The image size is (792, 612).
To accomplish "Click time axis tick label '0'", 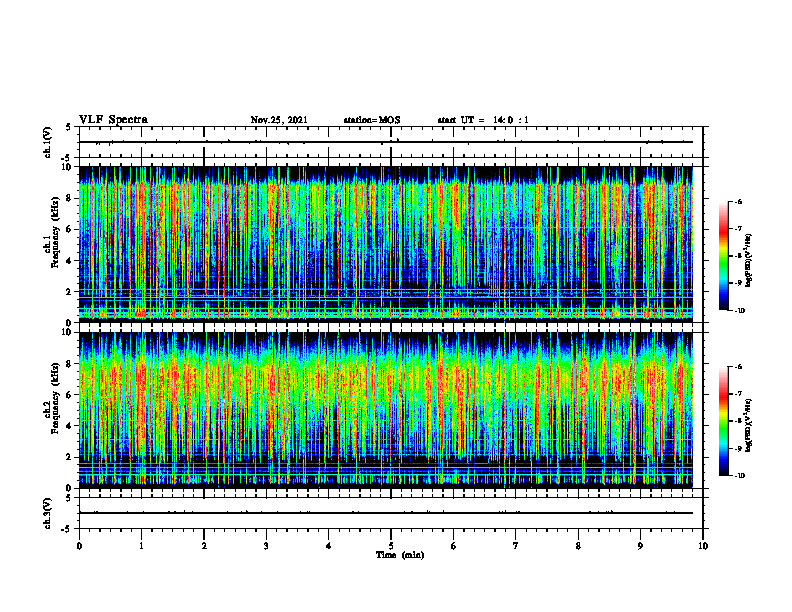I will (79, 546).
